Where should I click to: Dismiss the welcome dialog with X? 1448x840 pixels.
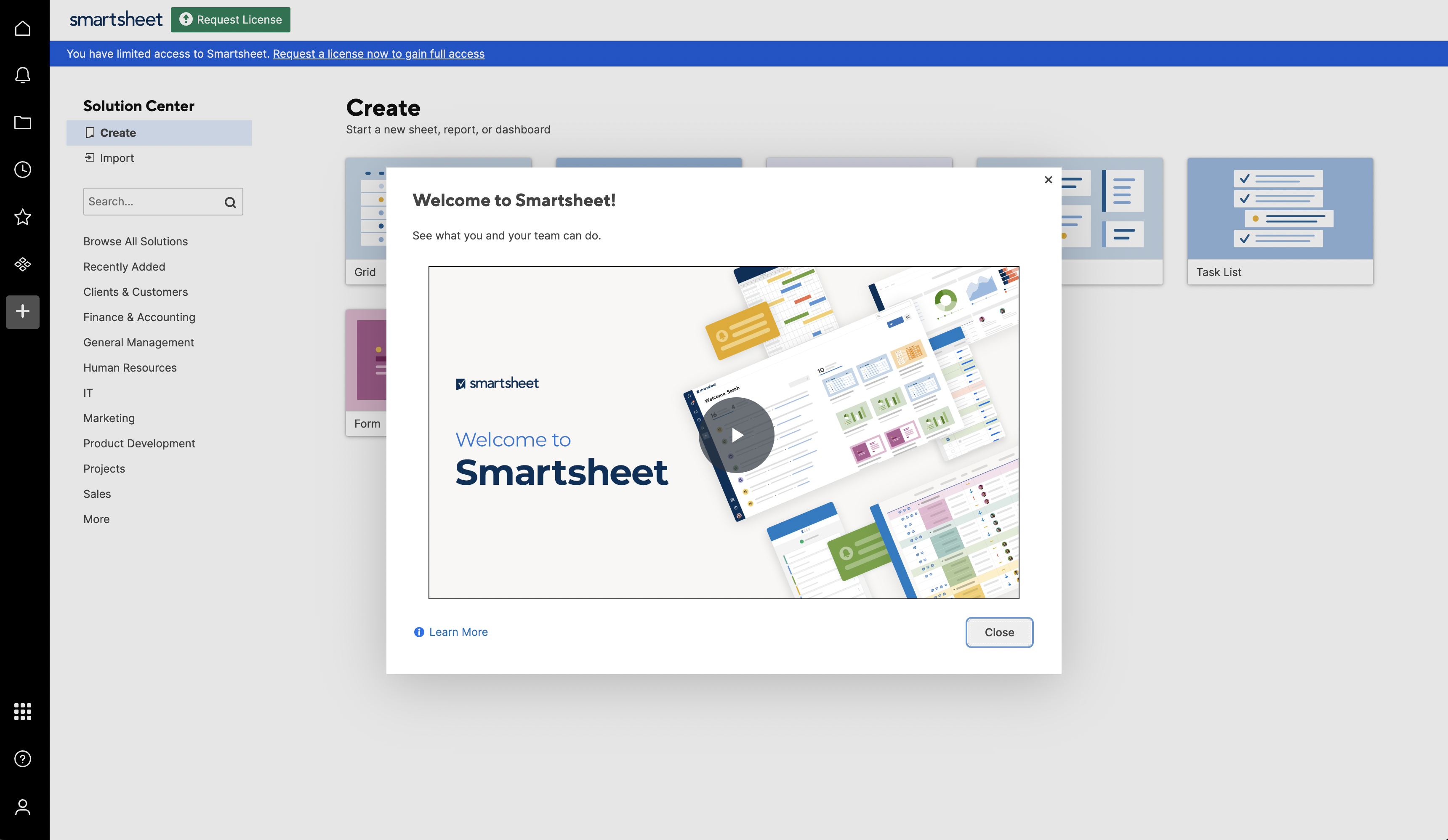point(1048,180)
